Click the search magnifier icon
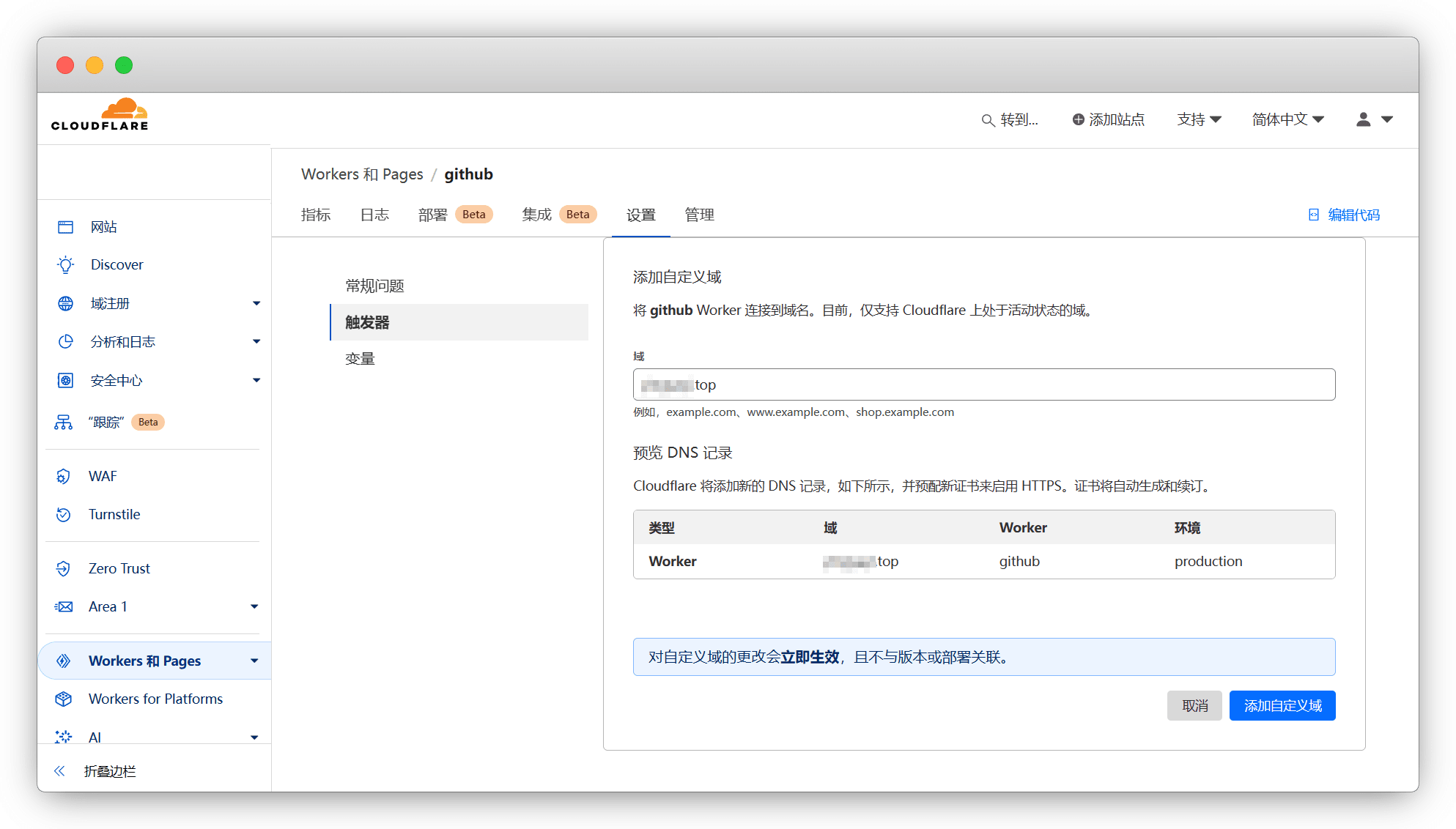The image size is (1456, 829). (988, 120)
